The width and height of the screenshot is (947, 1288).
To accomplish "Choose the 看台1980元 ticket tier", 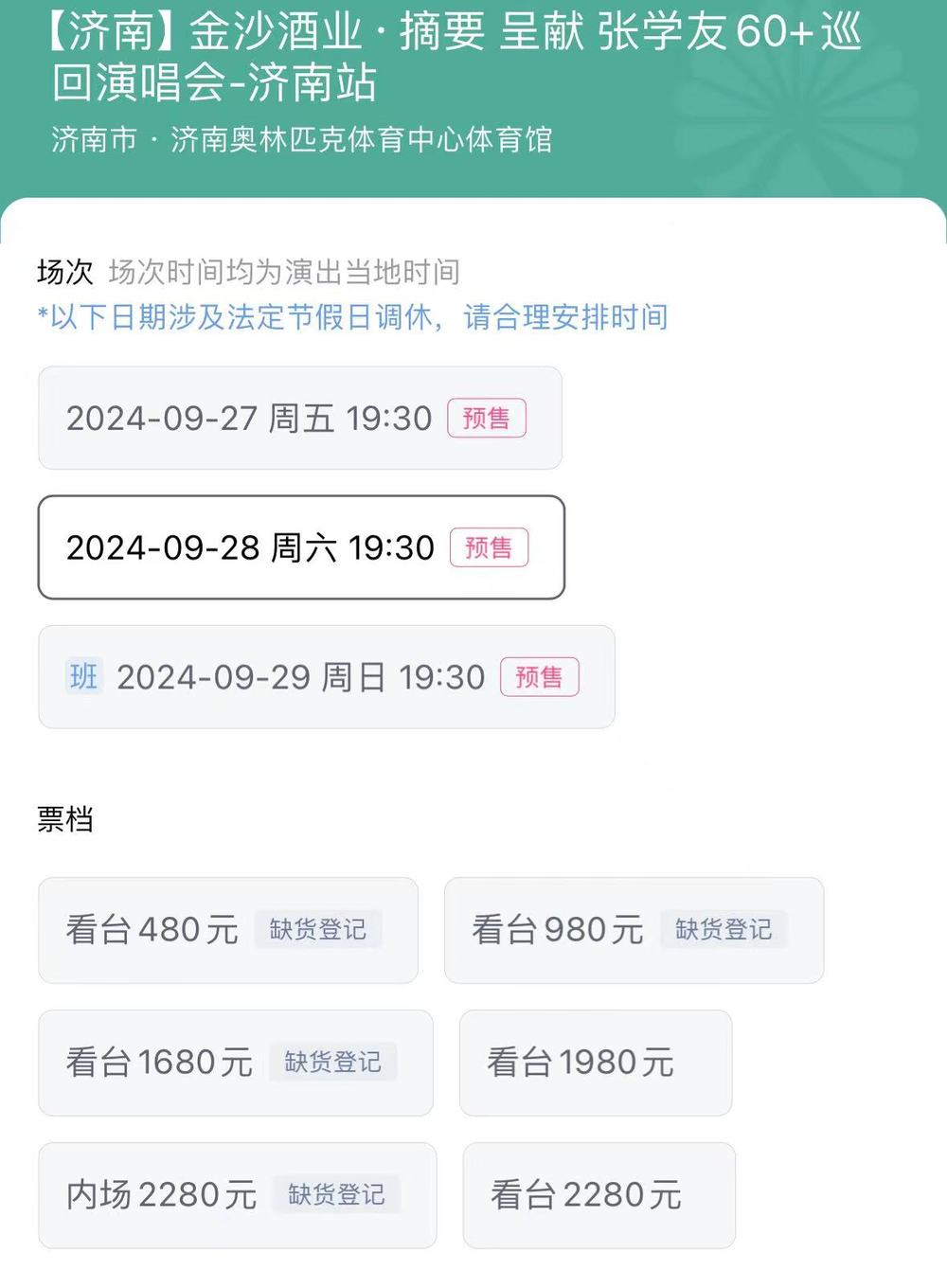I will click(x=596, y=1063).
